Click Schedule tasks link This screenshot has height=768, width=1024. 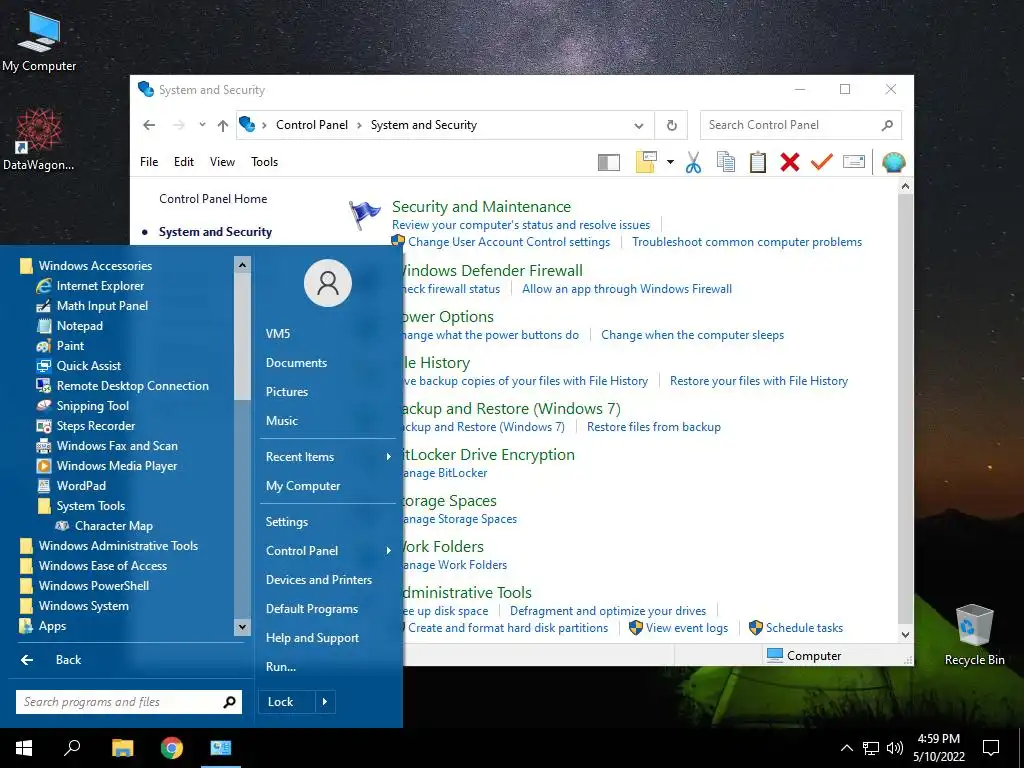(x=805, y=628)
